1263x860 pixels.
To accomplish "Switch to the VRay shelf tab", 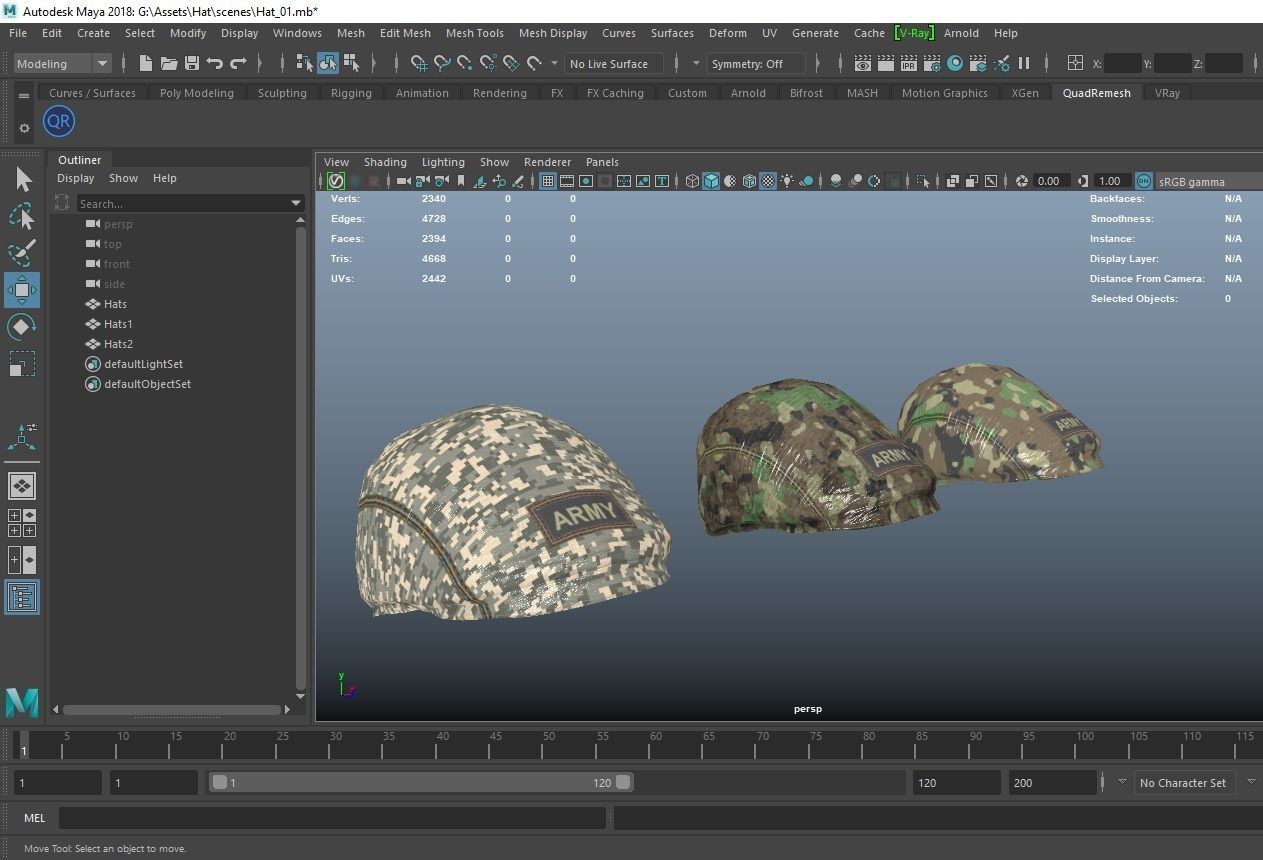I will [1167, 93].
